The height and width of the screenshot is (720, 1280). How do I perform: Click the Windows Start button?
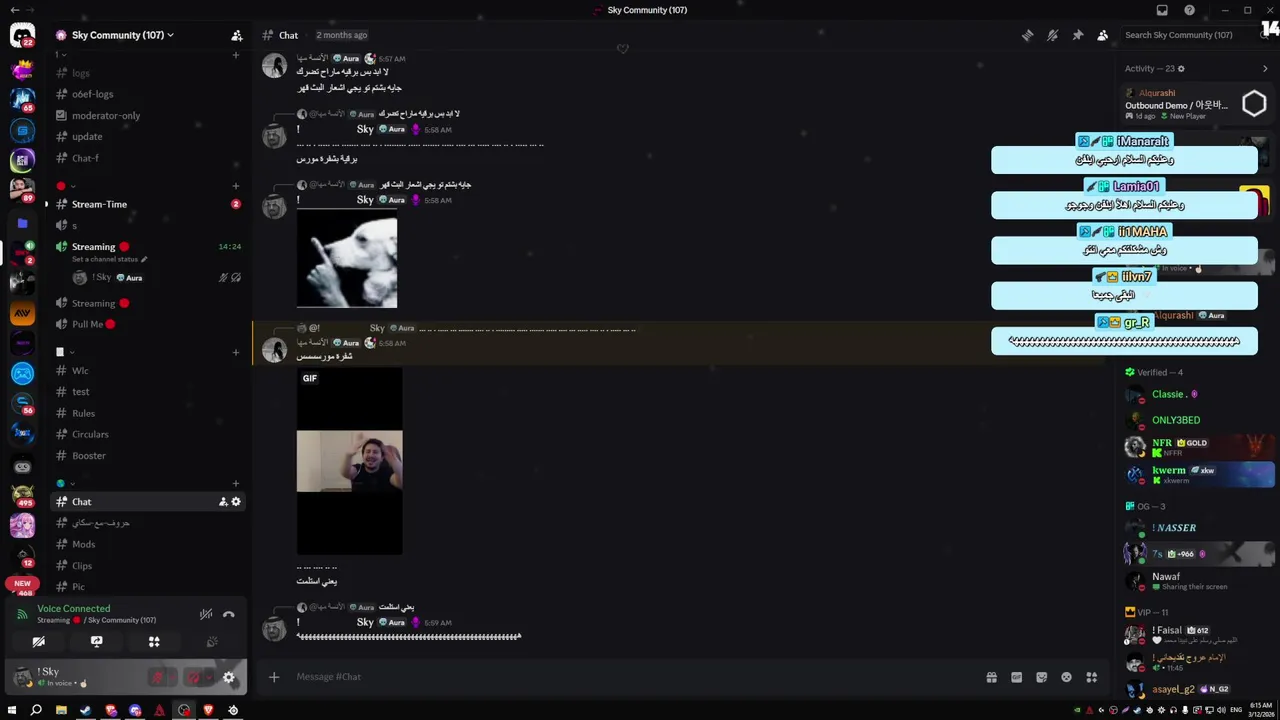coord(12,710)
